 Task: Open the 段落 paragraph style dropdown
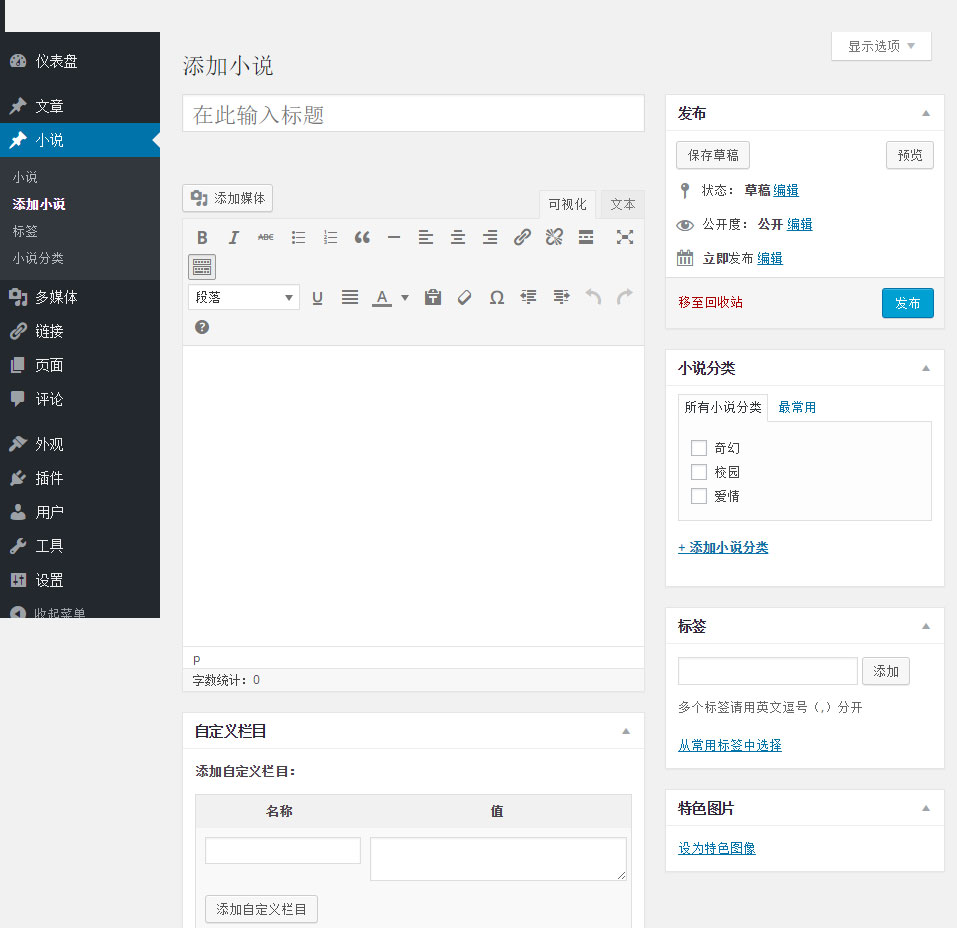(243, 297)
